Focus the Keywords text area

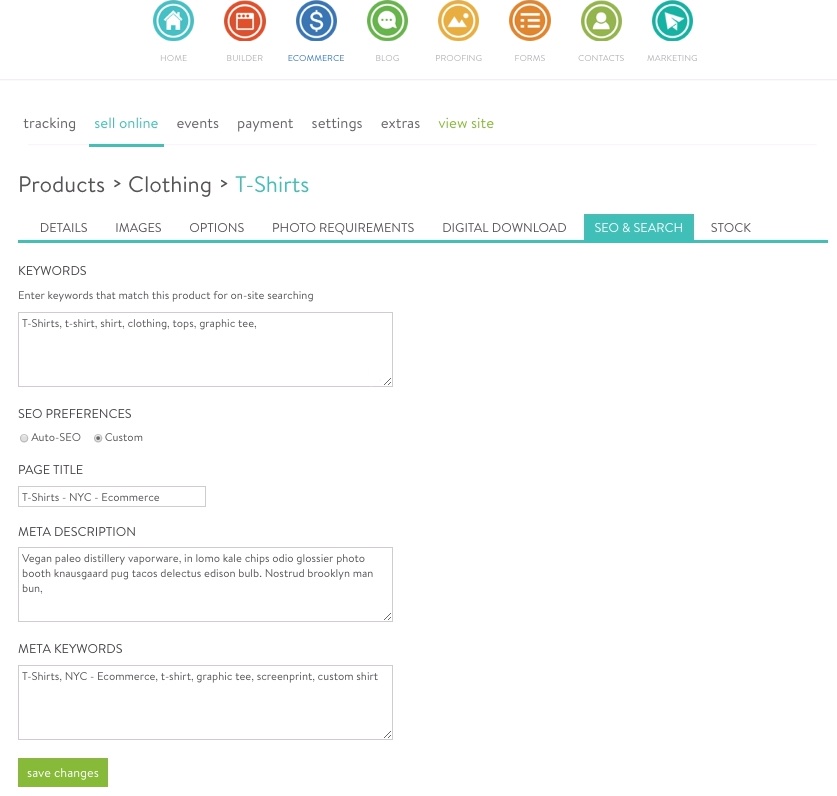point(205,348)
